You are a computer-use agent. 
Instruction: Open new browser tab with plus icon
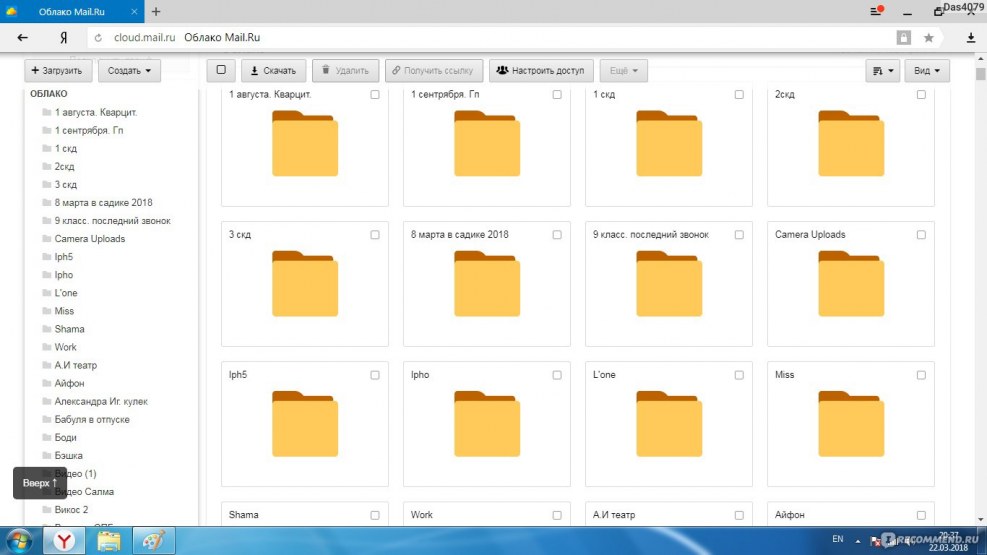coord(156,12)
